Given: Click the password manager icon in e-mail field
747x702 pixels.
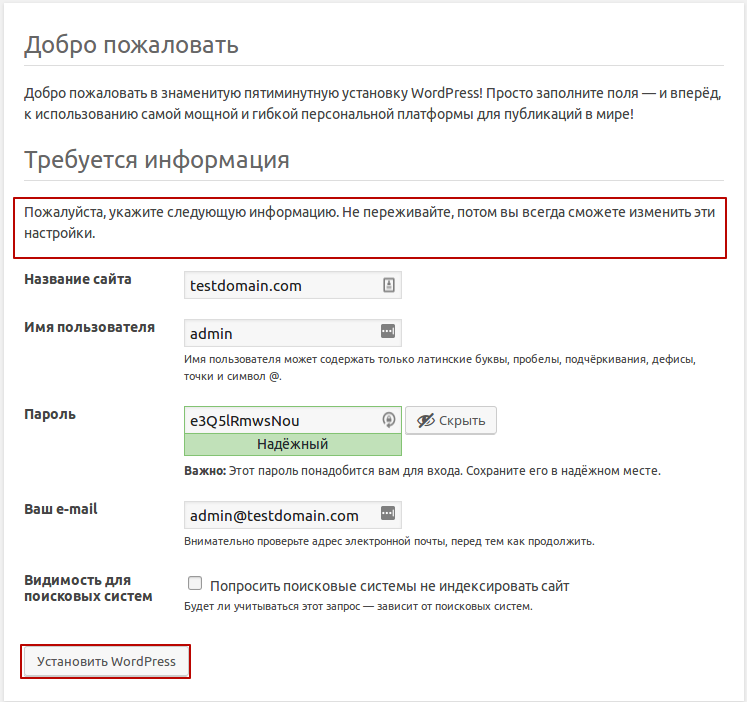Looking at the screenshot, I should [x=388, y=515].
